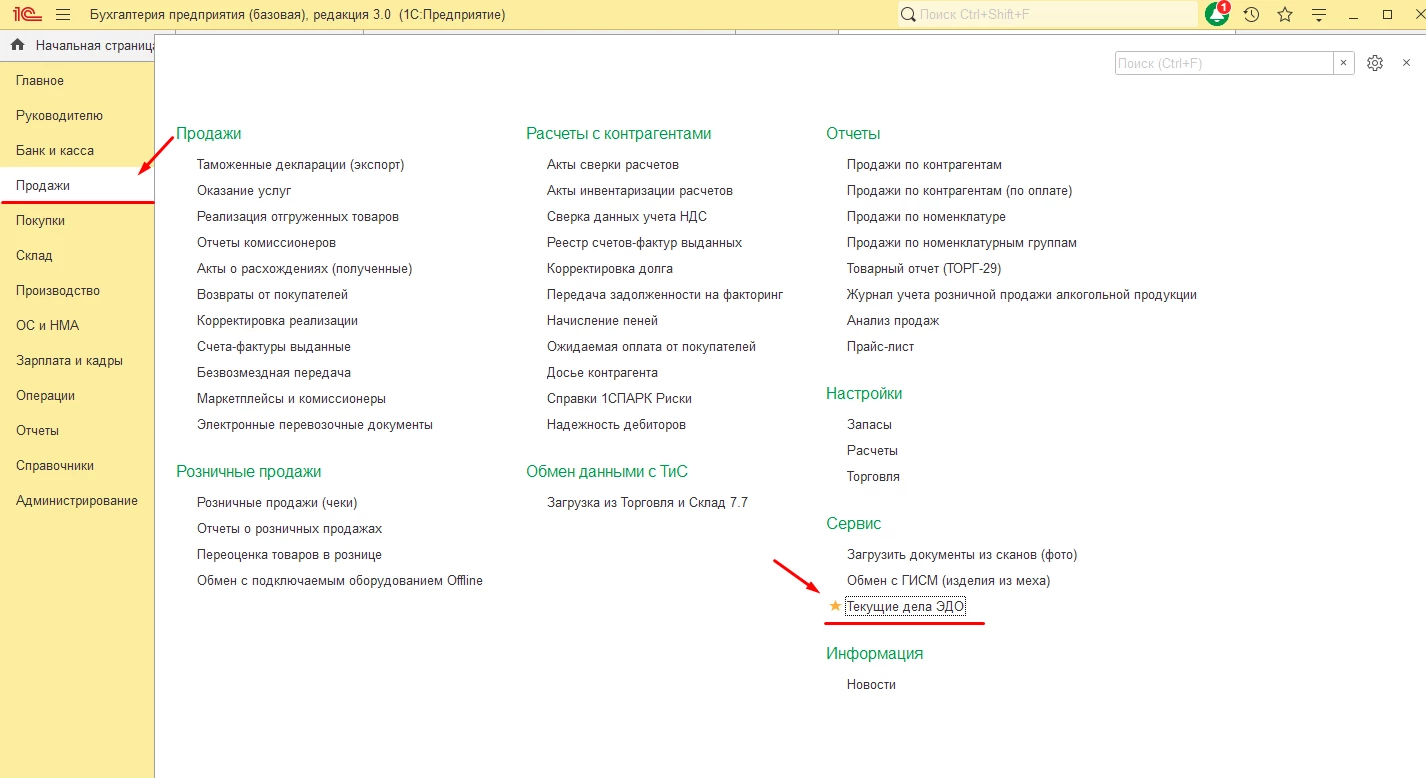Screen dimensions: 1426x778
Task: Clear the section search field with X
Action: [1344, 63]
